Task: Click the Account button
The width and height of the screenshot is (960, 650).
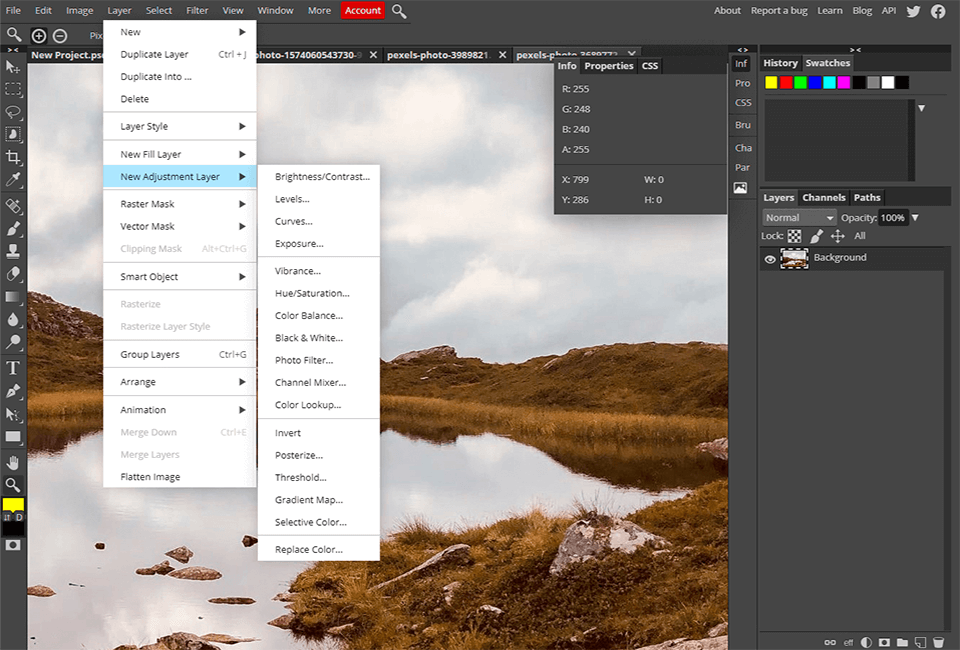Action: point(362,10)
